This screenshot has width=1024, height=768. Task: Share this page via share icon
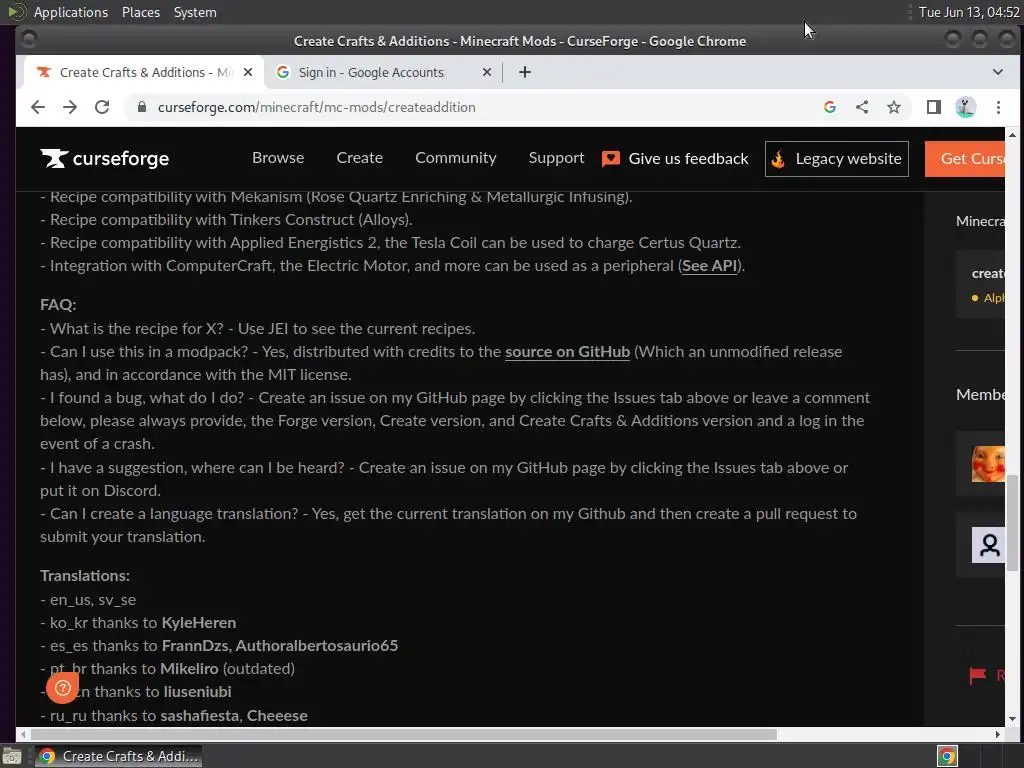862,107
